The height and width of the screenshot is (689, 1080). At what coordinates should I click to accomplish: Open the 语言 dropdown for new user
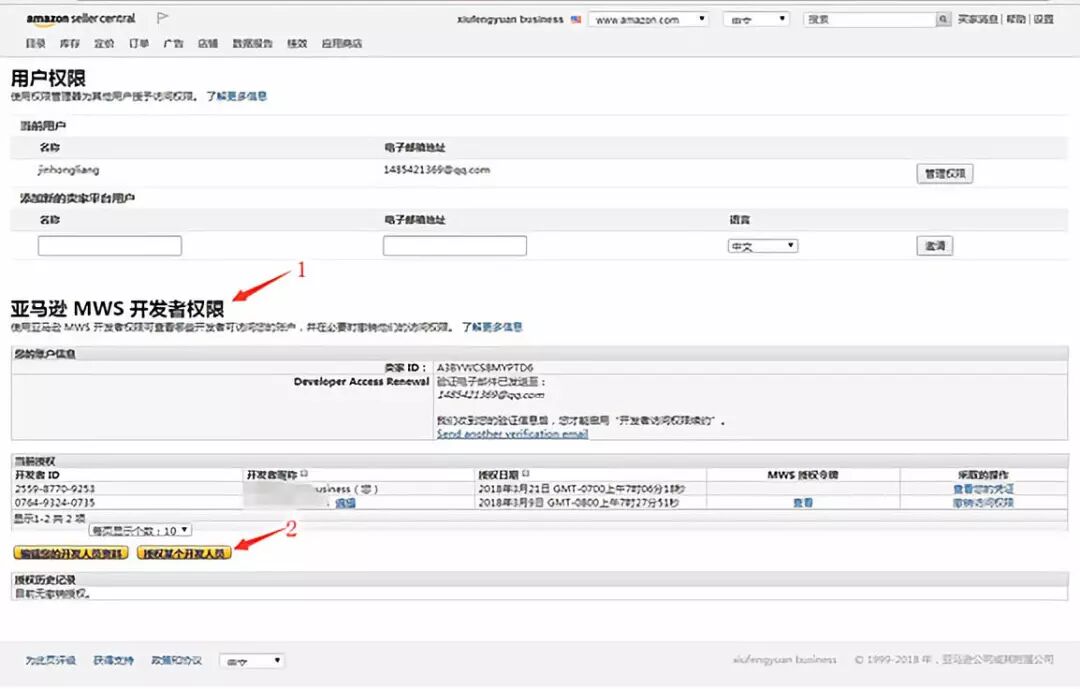762,246
